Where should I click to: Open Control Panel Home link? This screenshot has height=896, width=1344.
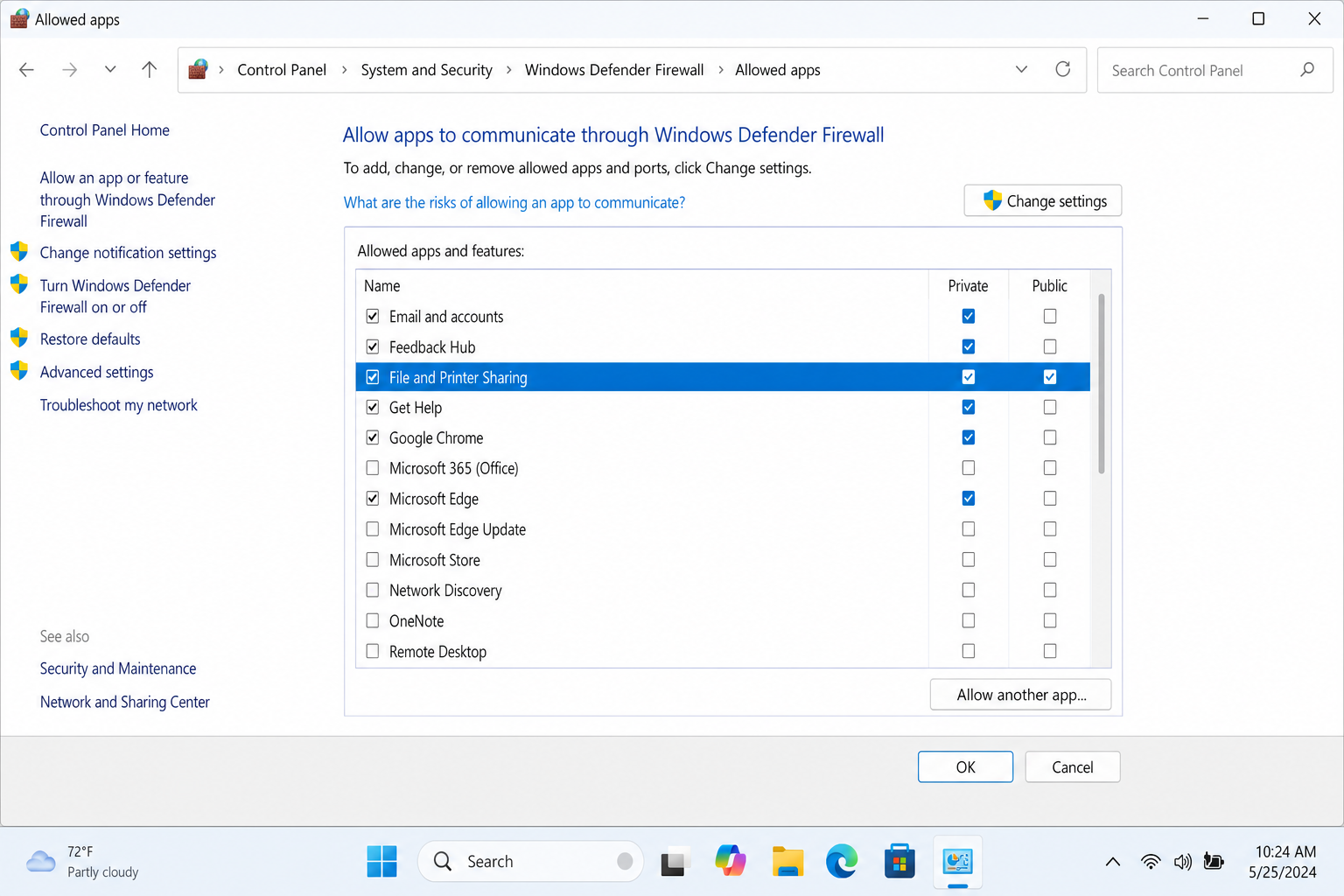(105, 130)
